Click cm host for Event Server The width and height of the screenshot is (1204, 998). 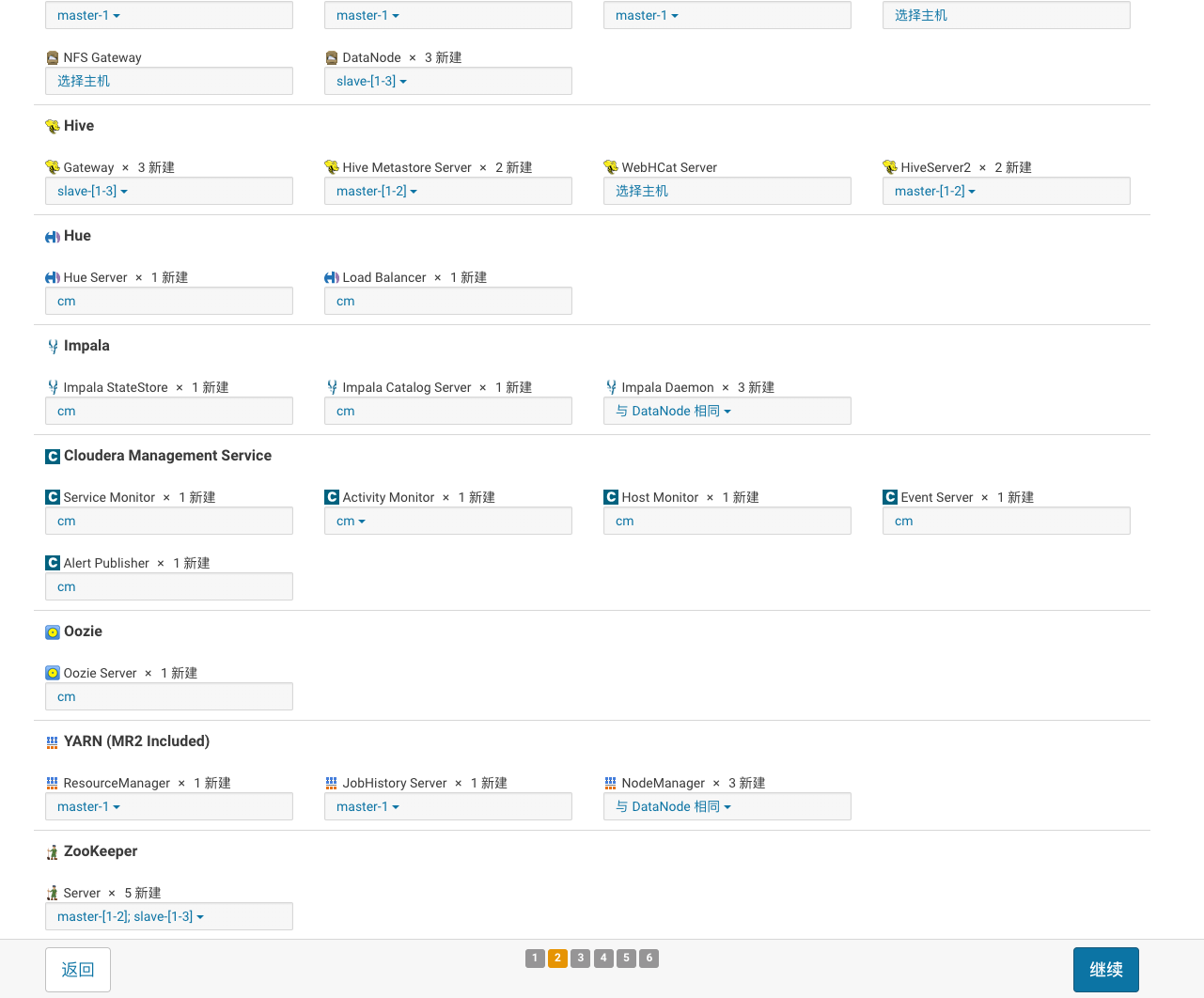coord(1007,521)
